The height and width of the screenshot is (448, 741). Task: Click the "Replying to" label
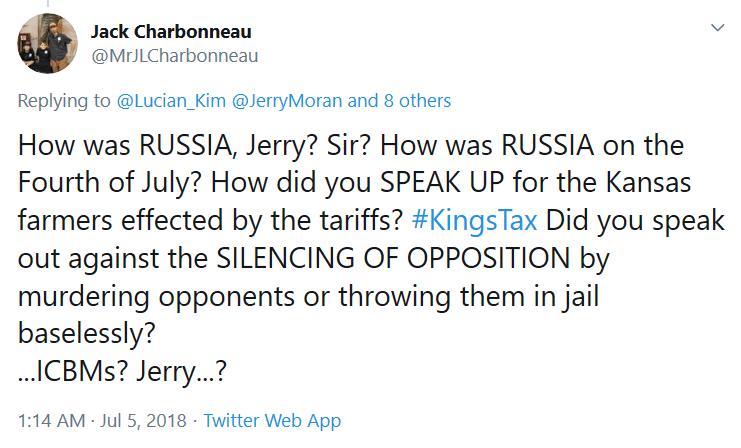64,101
